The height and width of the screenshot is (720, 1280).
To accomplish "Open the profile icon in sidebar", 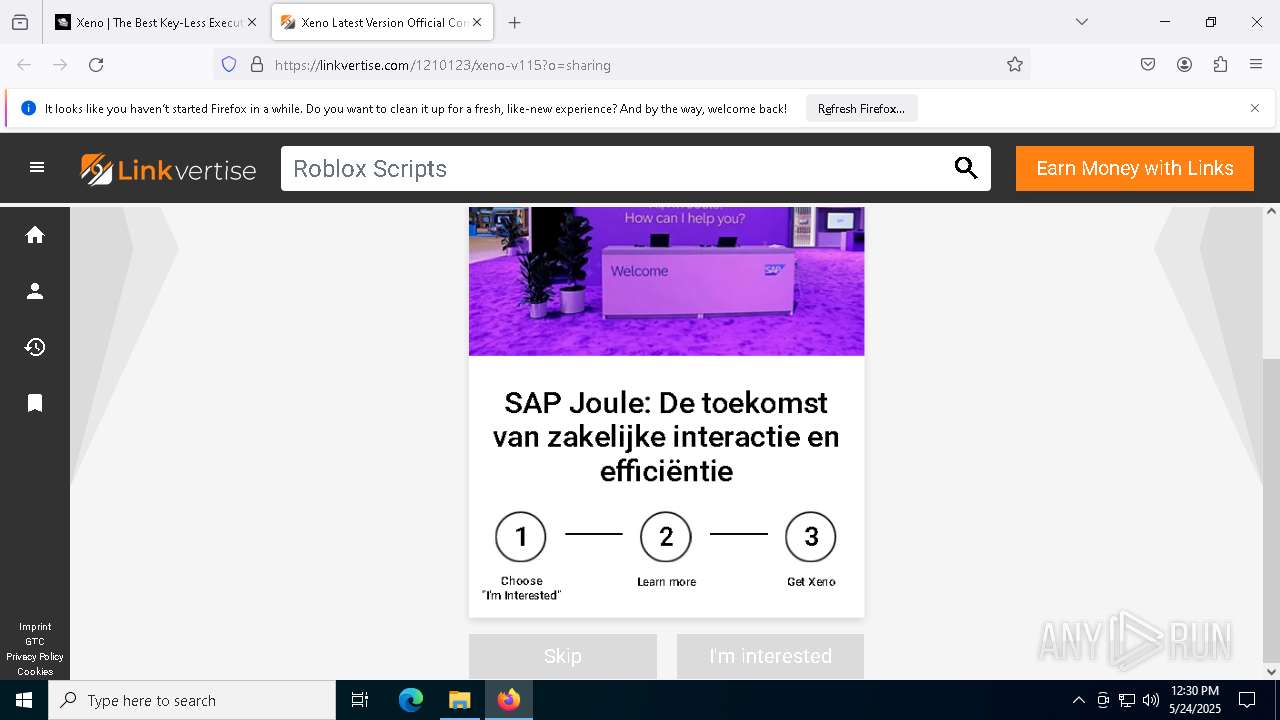I will tap(35, 291).
